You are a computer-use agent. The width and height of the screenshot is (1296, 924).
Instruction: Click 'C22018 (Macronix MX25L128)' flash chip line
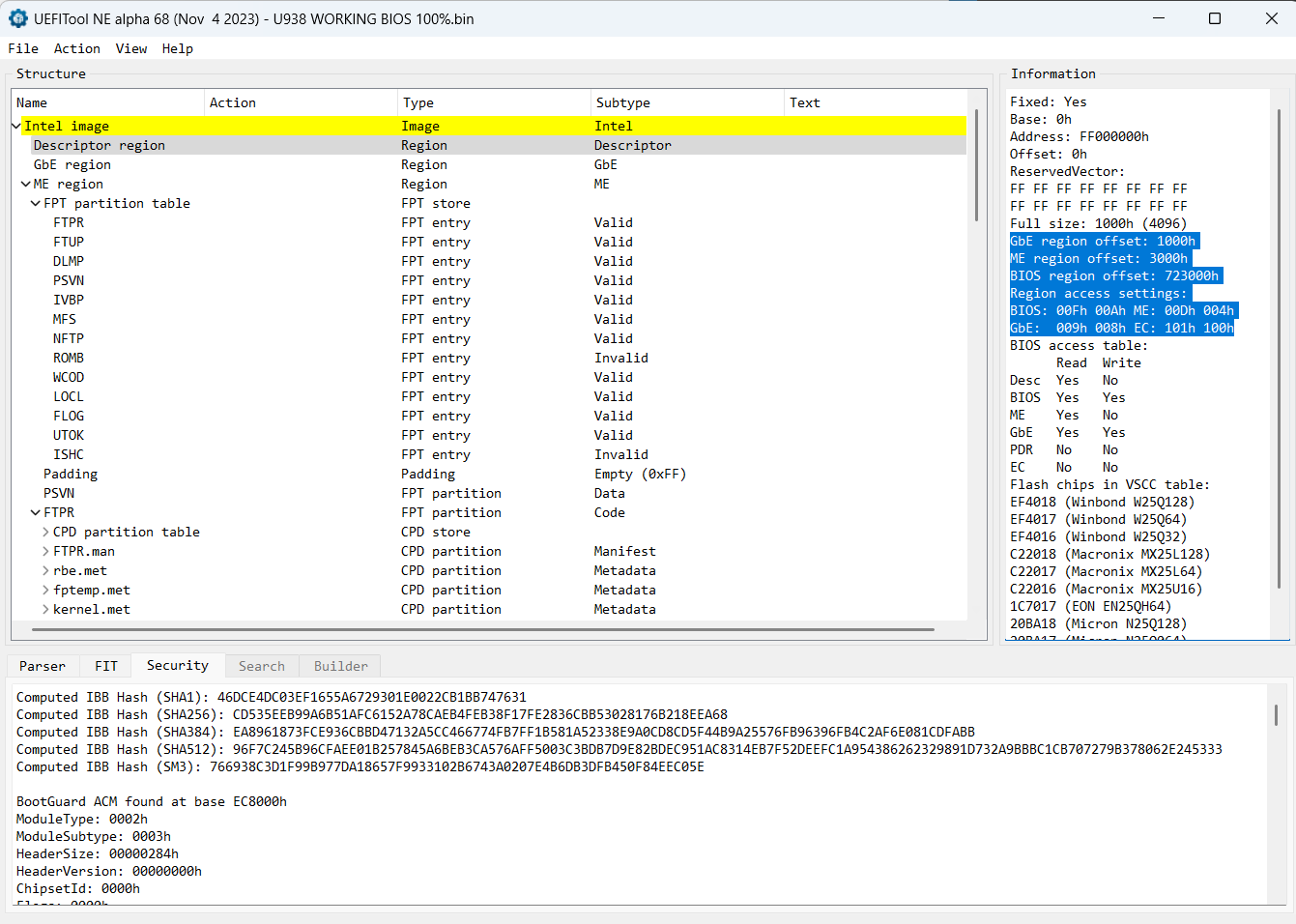click(1110, 554)
